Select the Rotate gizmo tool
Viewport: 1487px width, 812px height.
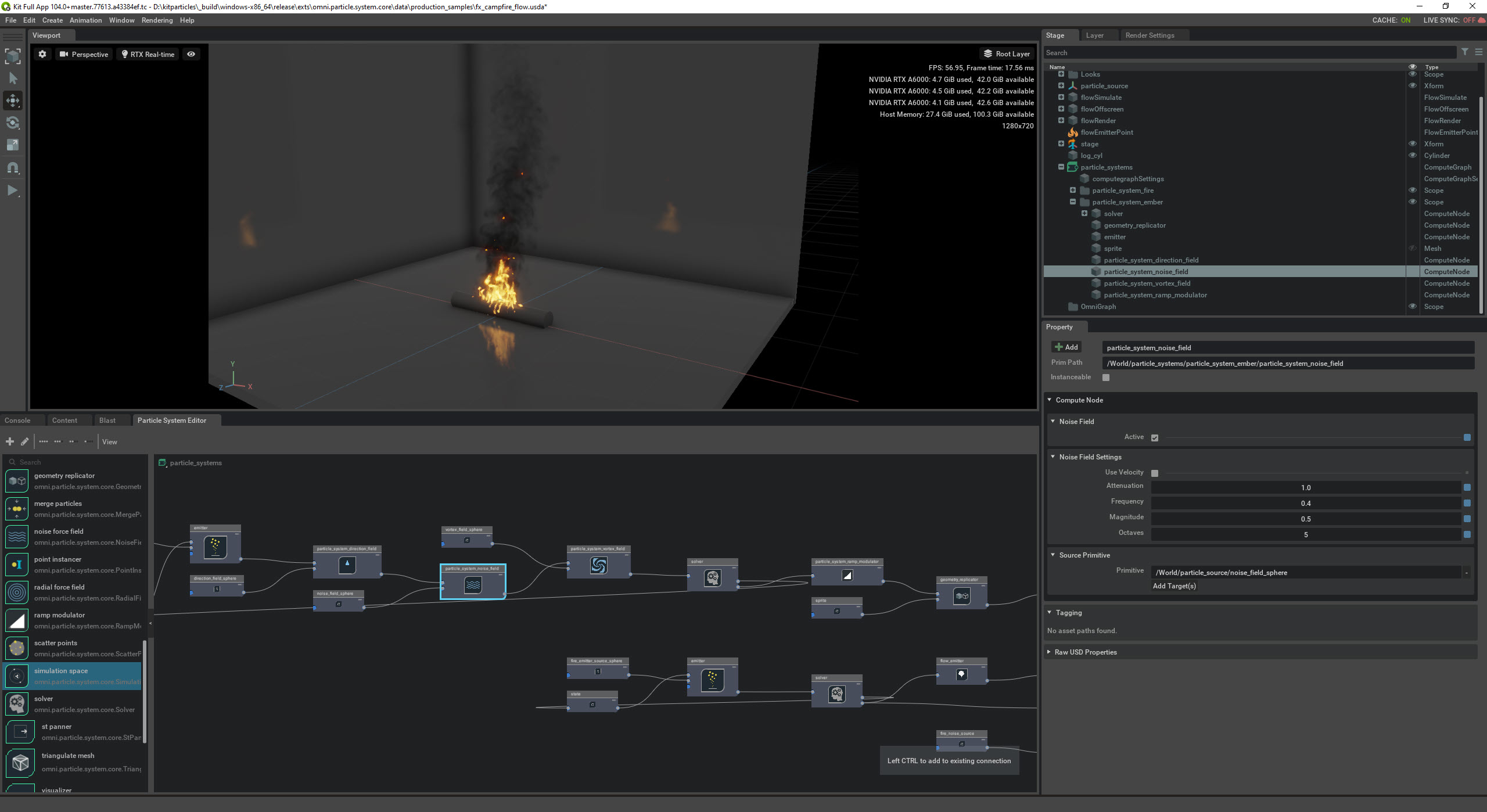13,123
